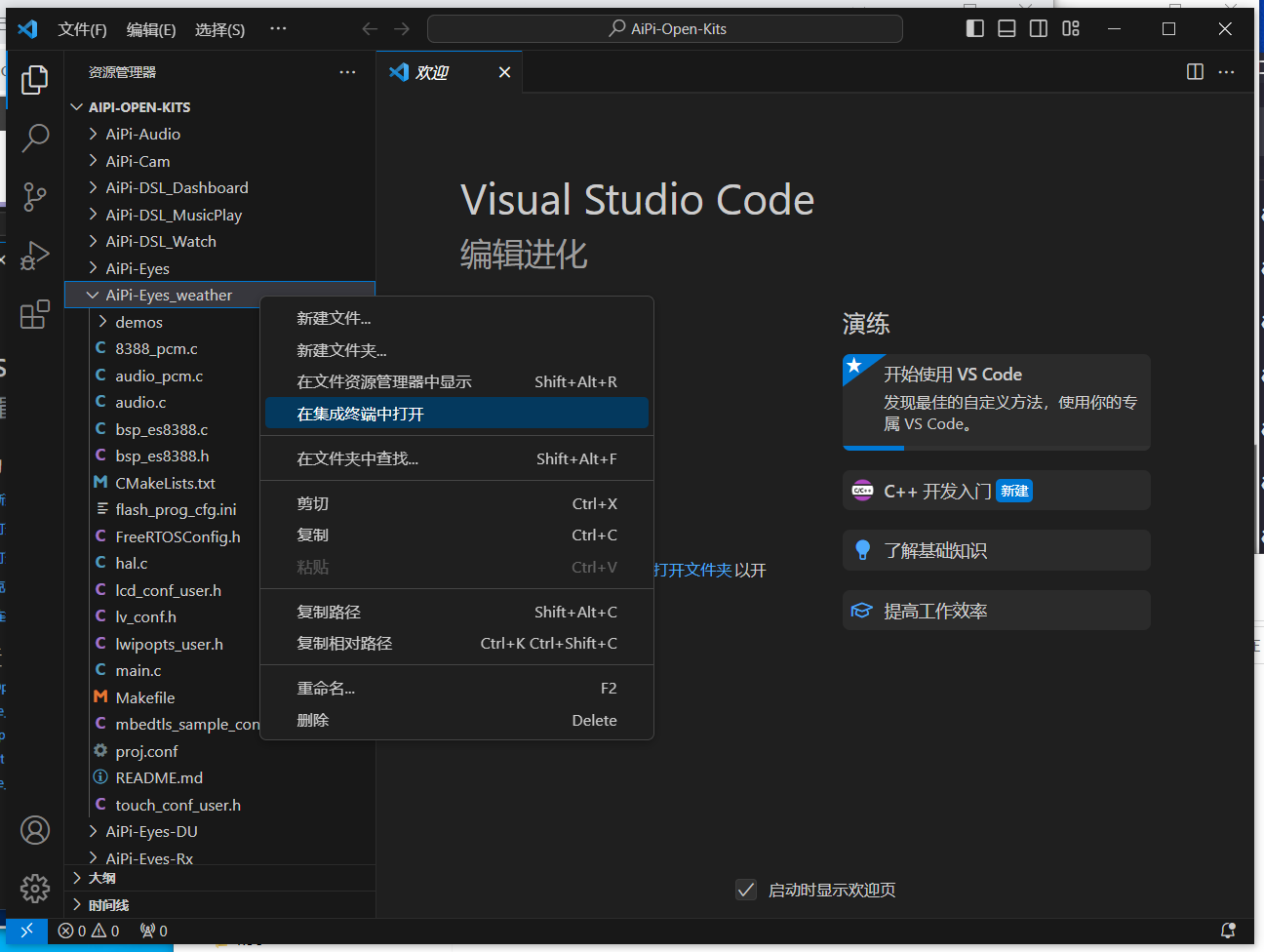Choose 删除 from context menu
Image resolution: width=1264 pixels, height=952 pixels.
(456, 720)
